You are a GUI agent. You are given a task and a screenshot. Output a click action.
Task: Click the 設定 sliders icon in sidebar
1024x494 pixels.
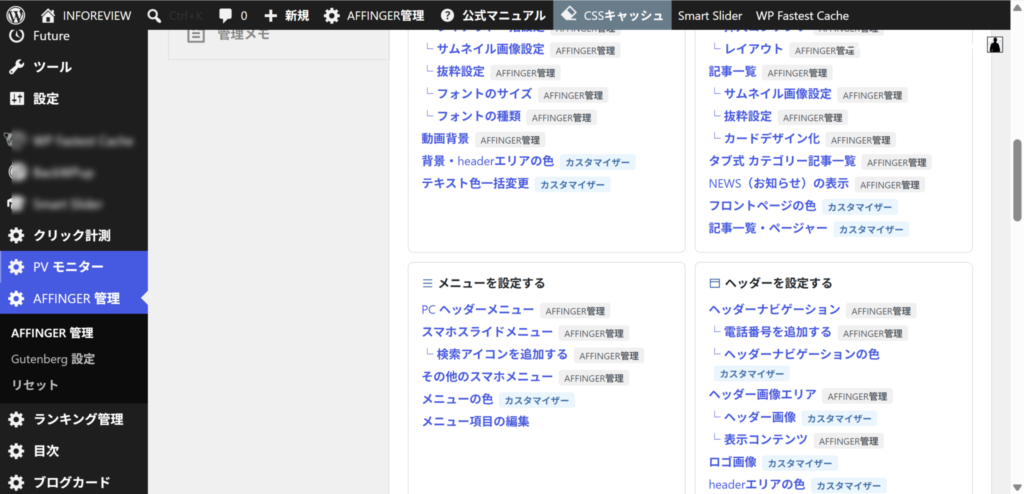point(17,99)
